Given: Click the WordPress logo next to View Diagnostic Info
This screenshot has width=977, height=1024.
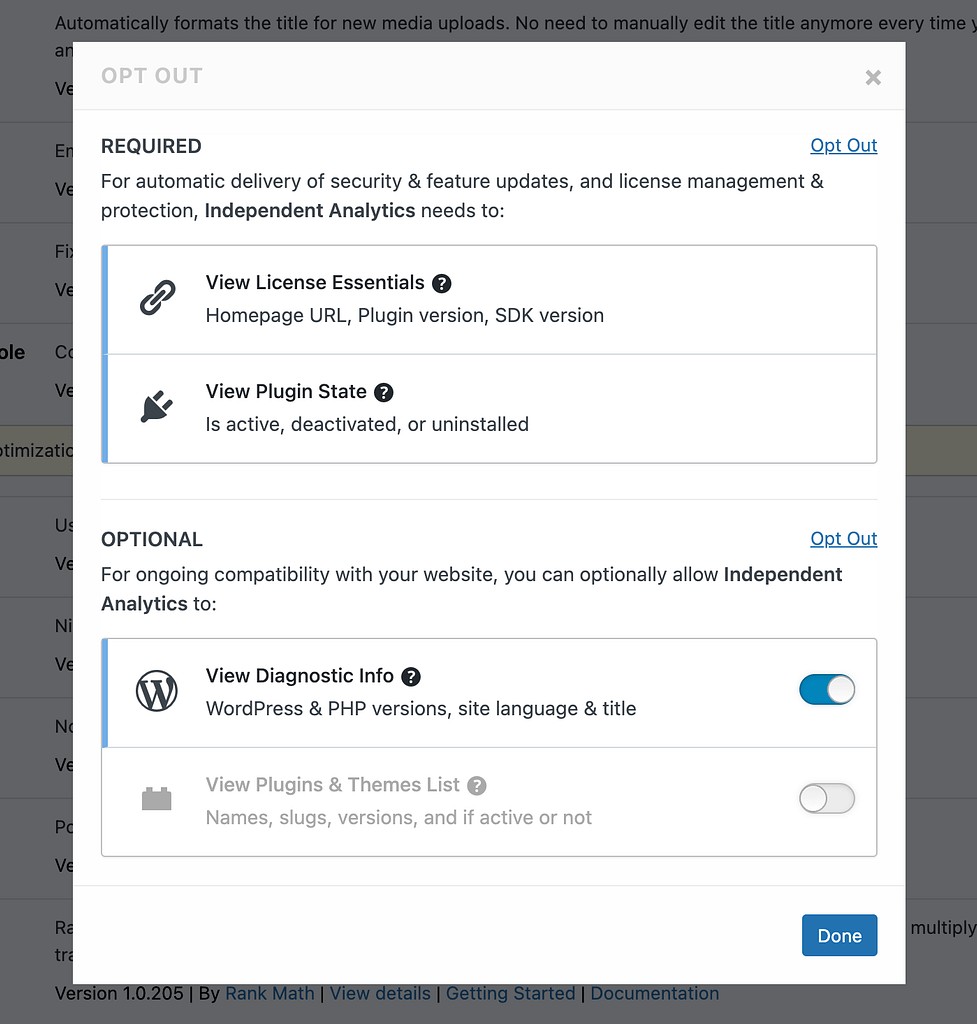Looking at the screenshot, I should click(156, 691).
